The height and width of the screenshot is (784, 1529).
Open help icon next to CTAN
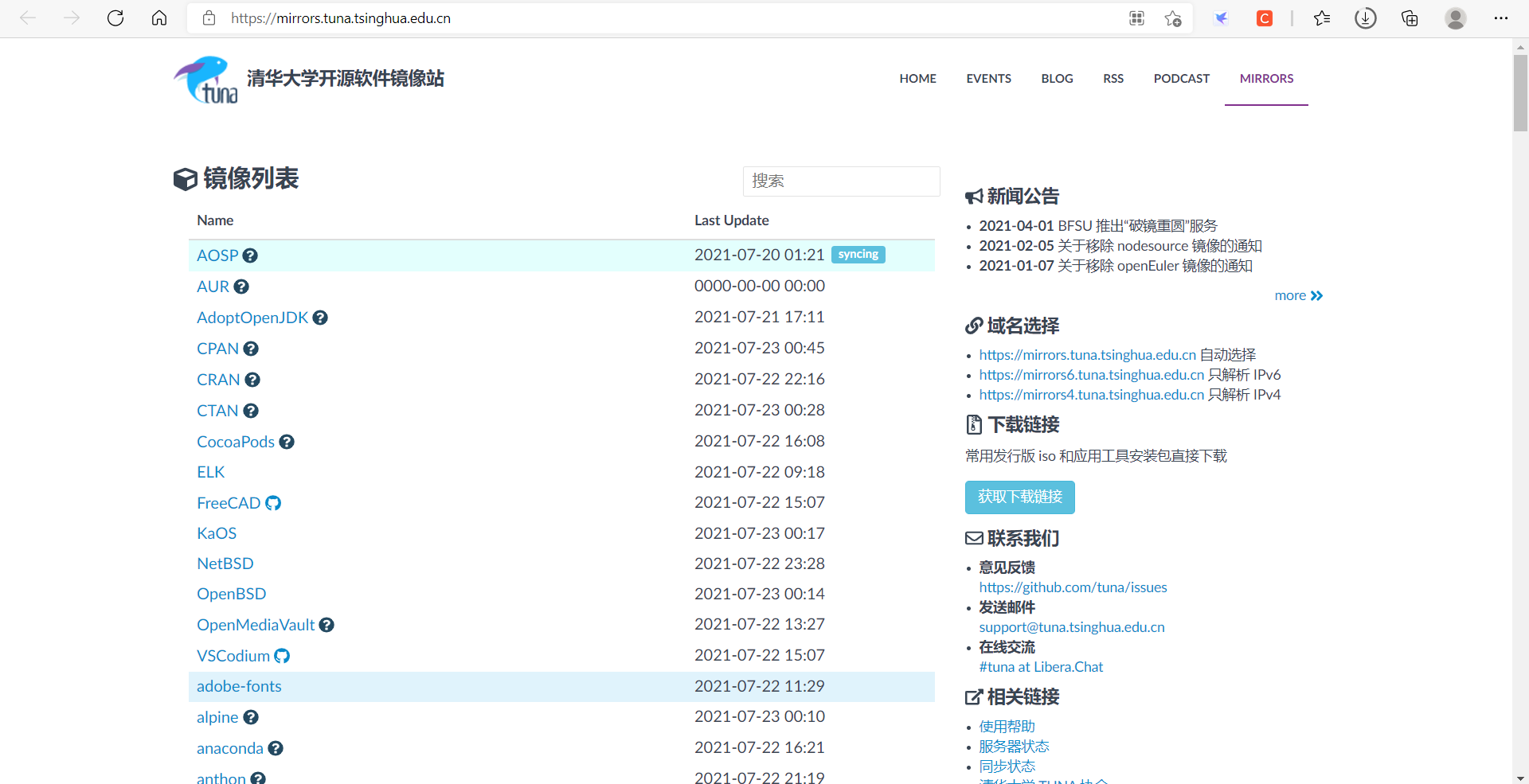click(x=251, y=411)
